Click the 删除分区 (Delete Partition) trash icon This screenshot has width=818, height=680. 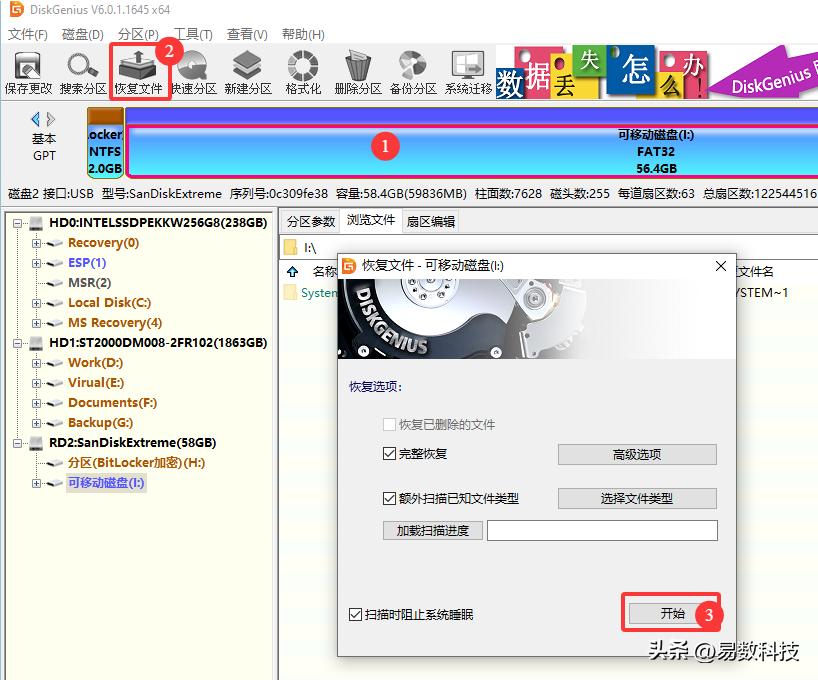[357, 71]
